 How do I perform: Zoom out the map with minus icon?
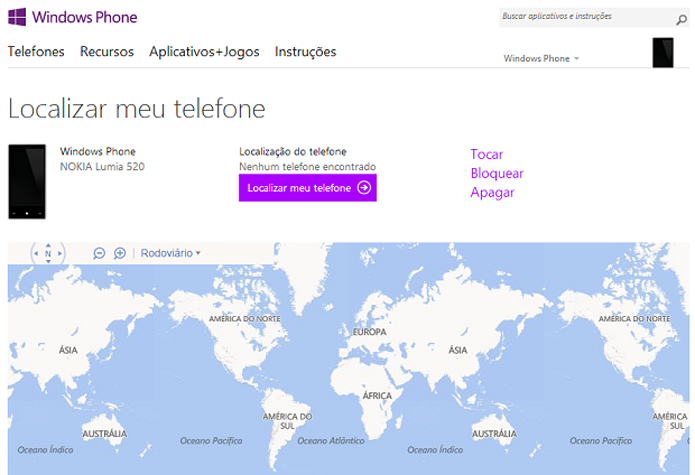[x=99, y=253]
